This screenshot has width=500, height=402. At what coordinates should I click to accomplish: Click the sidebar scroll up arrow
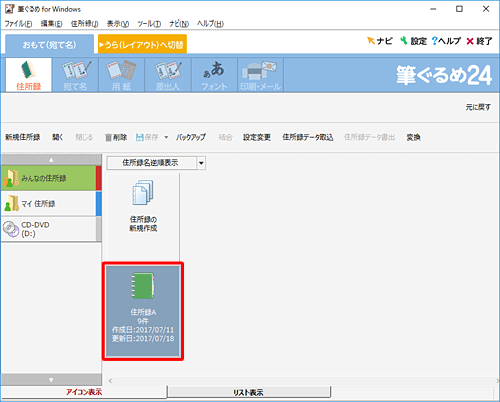51,160
